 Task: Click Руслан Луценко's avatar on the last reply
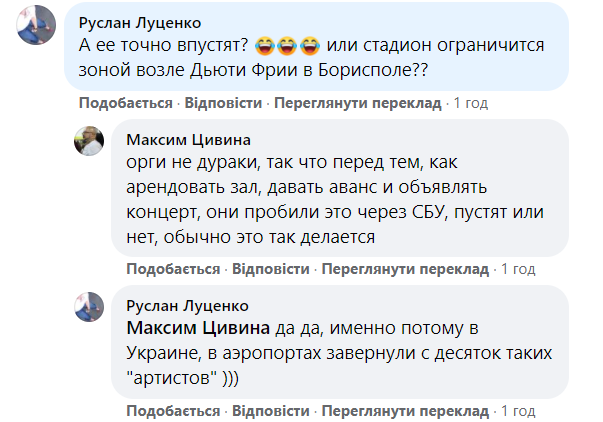90,307
